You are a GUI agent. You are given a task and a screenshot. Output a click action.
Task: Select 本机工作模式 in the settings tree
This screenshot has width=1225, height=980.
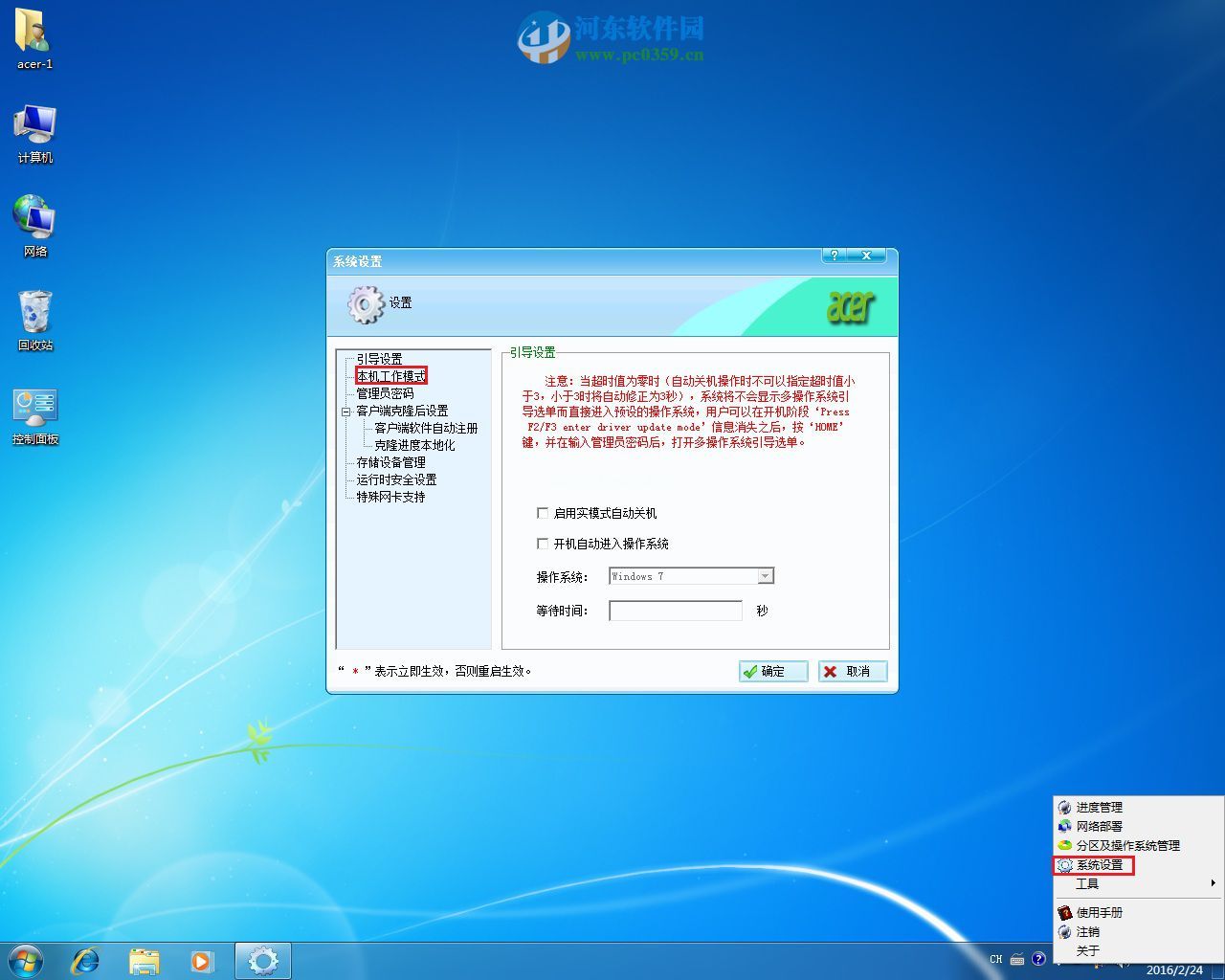[390, 376]
